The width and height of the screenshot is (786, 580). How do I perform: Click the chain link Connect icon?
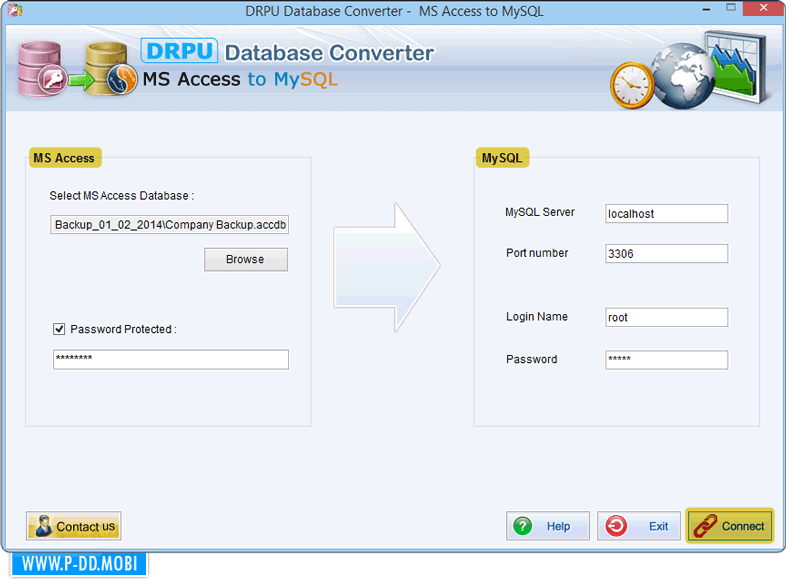tap(705, 526)
